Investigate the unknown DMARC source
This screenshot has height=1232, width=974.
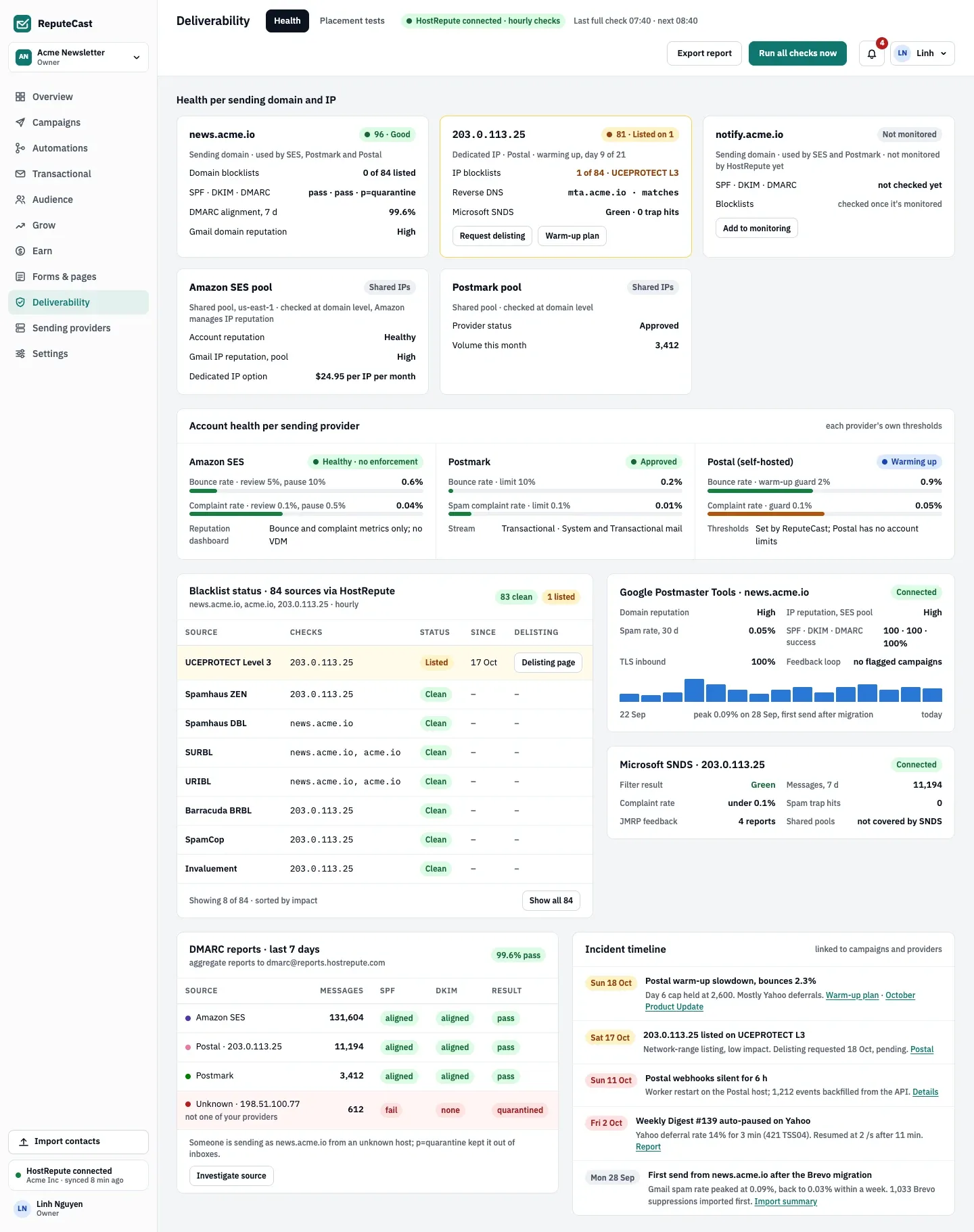click(x=231, y=1176)
